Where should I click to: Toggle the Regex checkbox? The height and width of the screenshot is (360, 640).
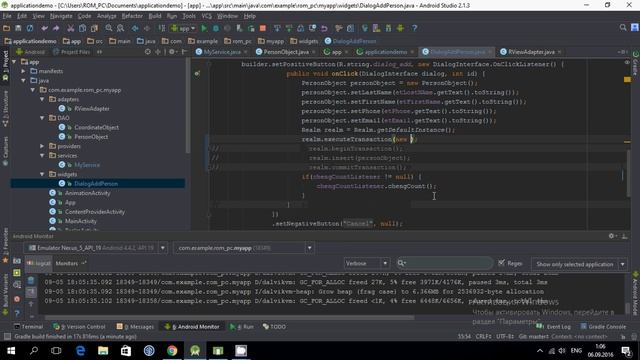(x=502, y=263)
